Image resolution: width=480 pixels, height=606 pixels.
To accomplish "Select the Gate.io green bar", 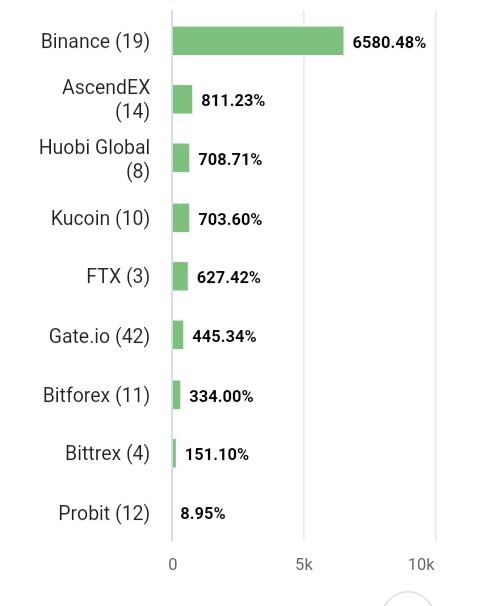I will pyautogui.click(x=178, y=335).
